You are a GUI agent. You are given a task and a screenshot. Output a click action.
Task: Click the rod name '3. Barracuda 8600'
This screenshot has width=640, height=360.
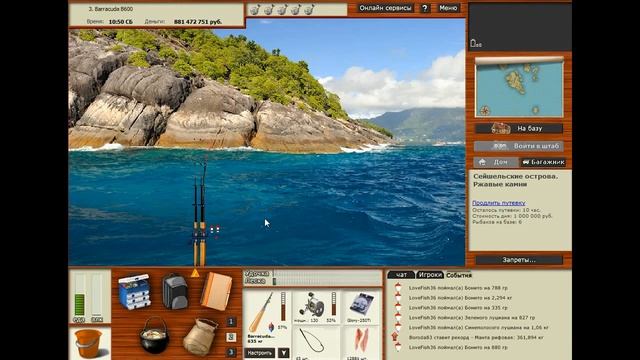click(x=111, y=9)
